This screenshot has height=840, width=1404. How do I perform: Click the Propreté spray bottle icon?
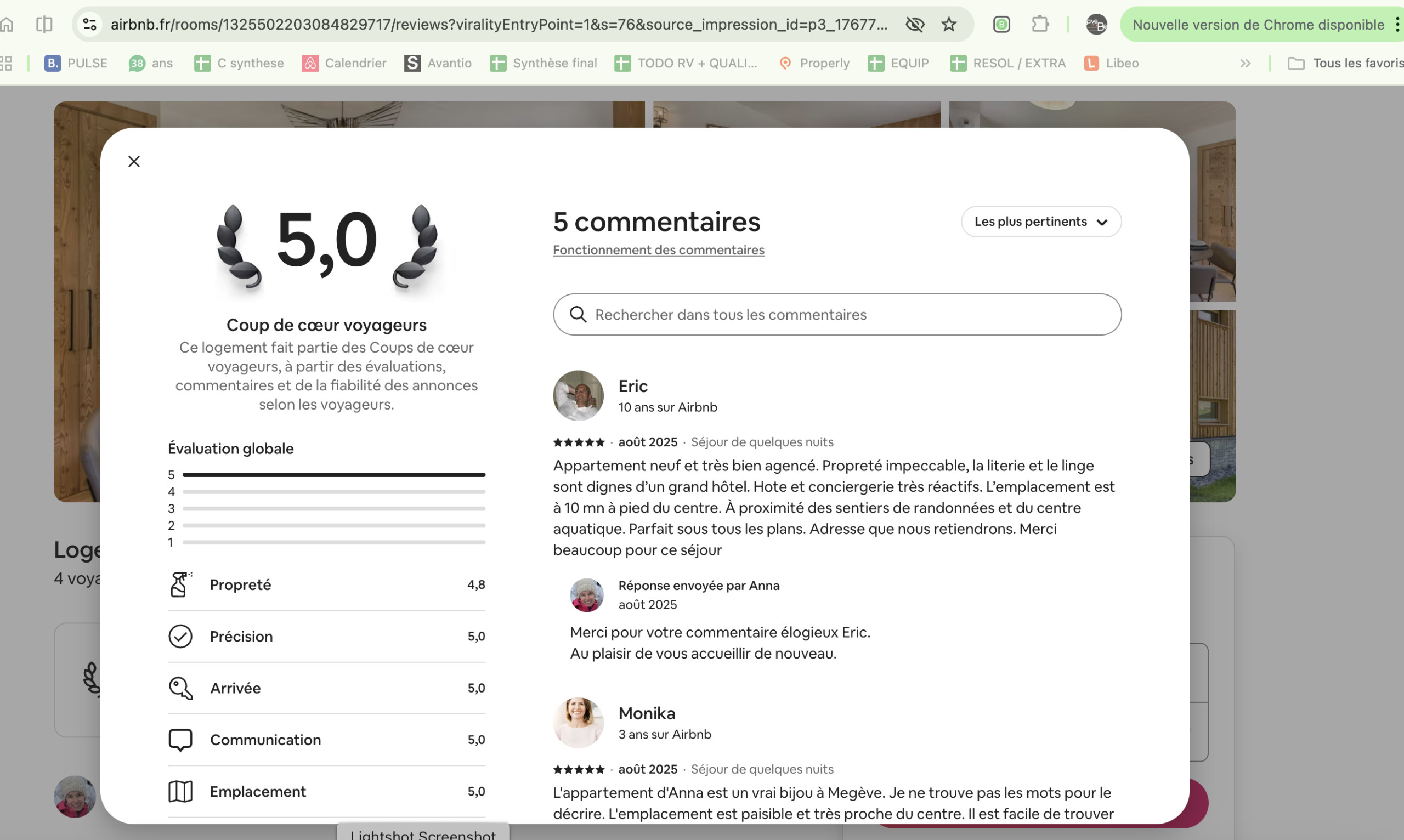180,584
